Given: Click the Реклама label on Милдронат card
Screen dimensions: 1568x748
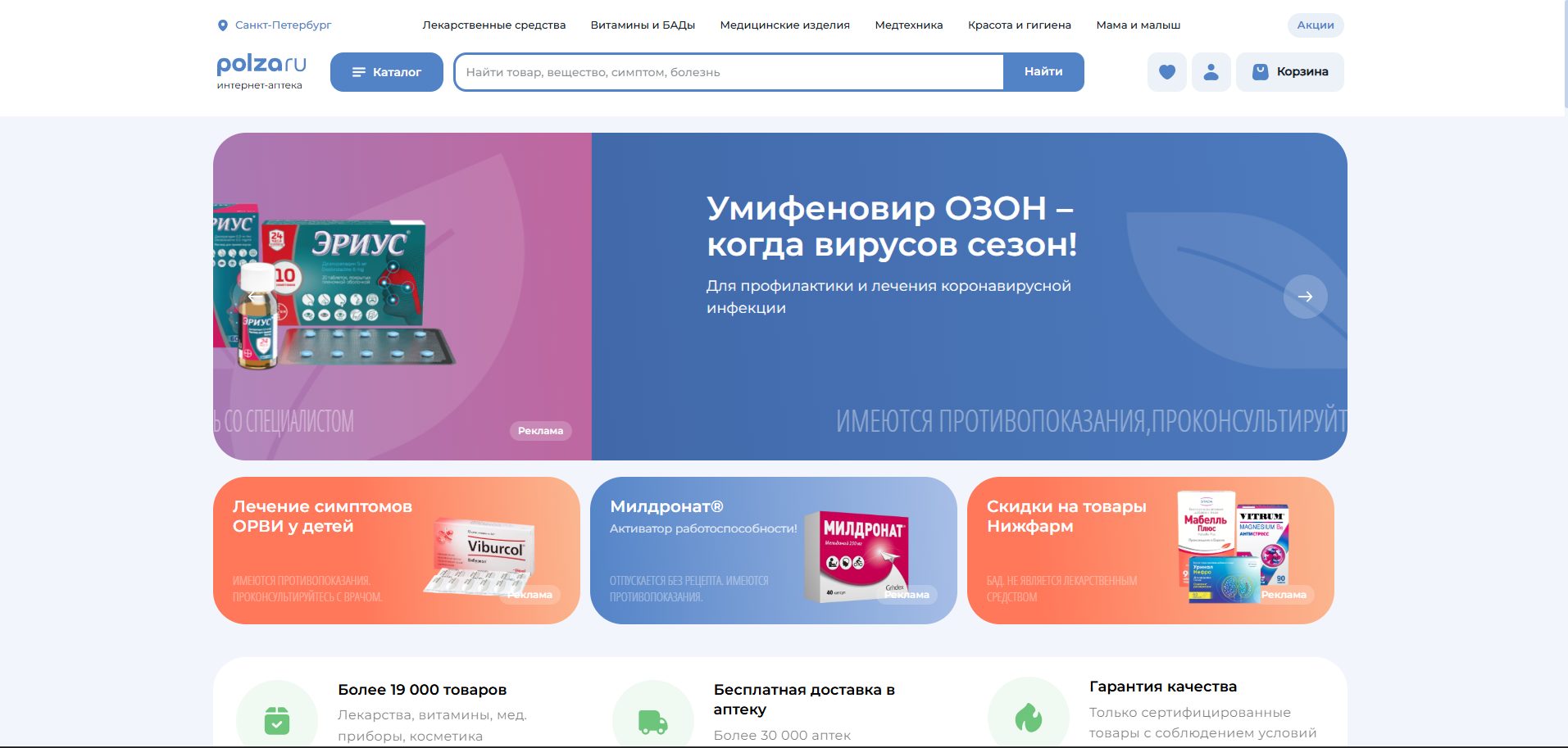Looking at the screenshot, I should point(907,595).
